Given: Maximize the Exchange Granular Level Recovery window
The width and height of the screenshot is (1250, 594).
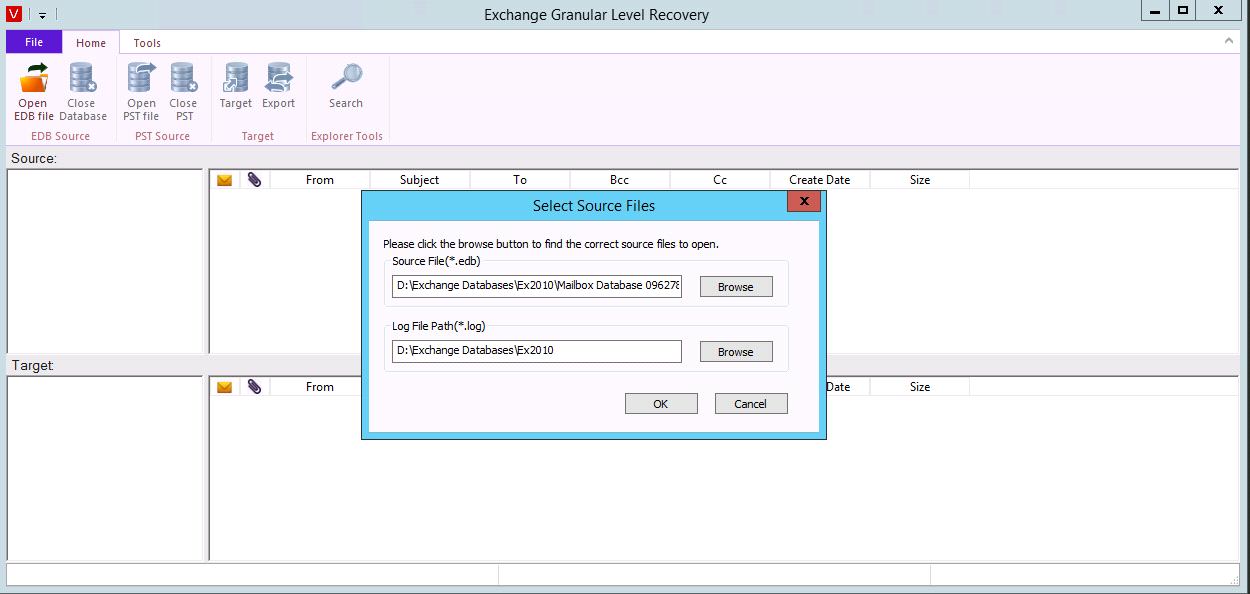Looking at the screenshot, I should pyautogui.click(x=1182, y=11).
